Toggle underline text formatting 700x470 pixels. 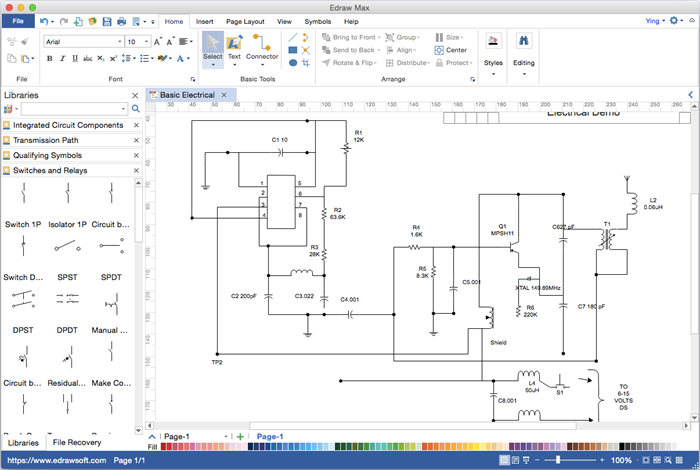(x=75, y=59)
